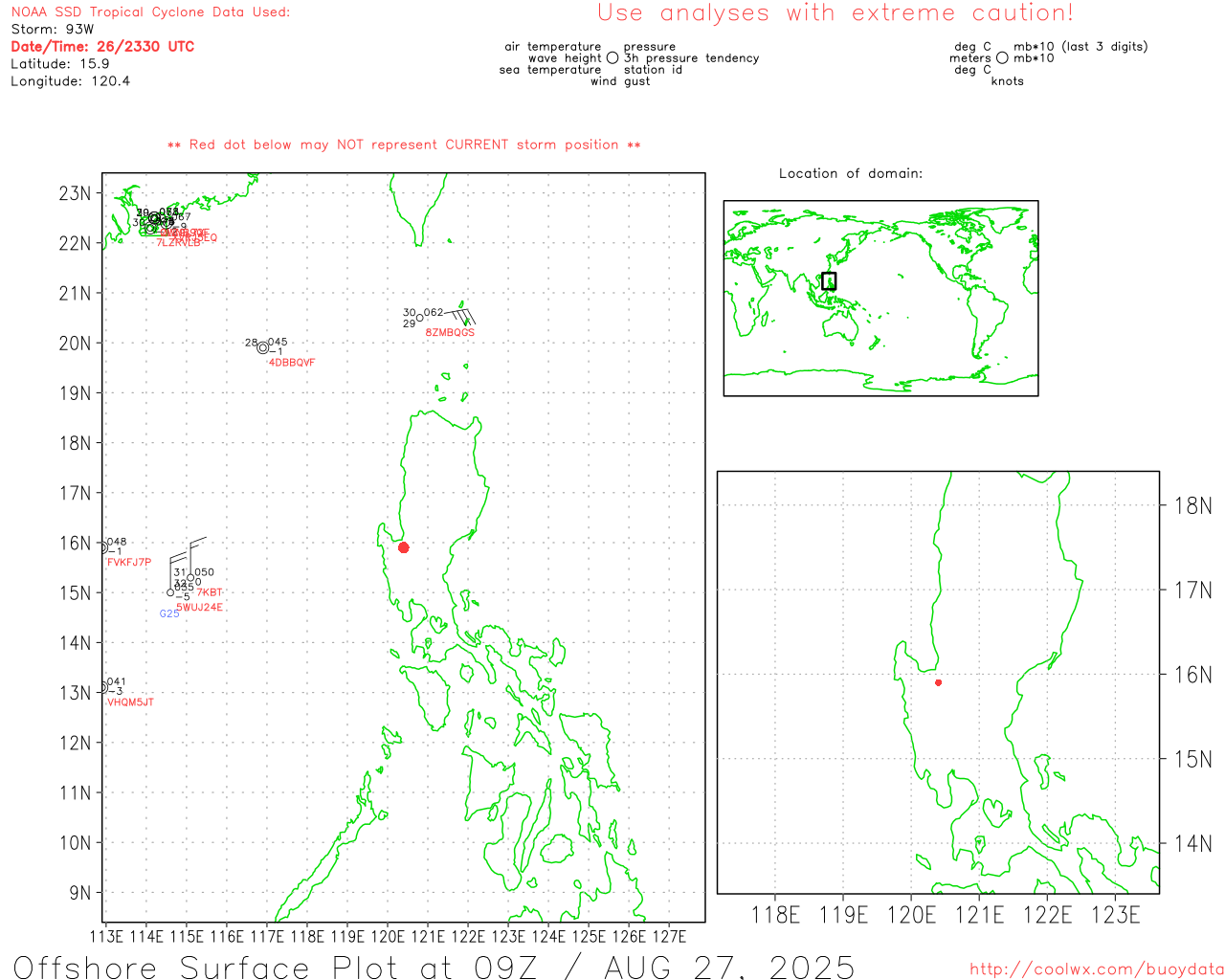Click the 14N label on inset map
The image size is (1225, 980).
click(x=1192, y=844)
